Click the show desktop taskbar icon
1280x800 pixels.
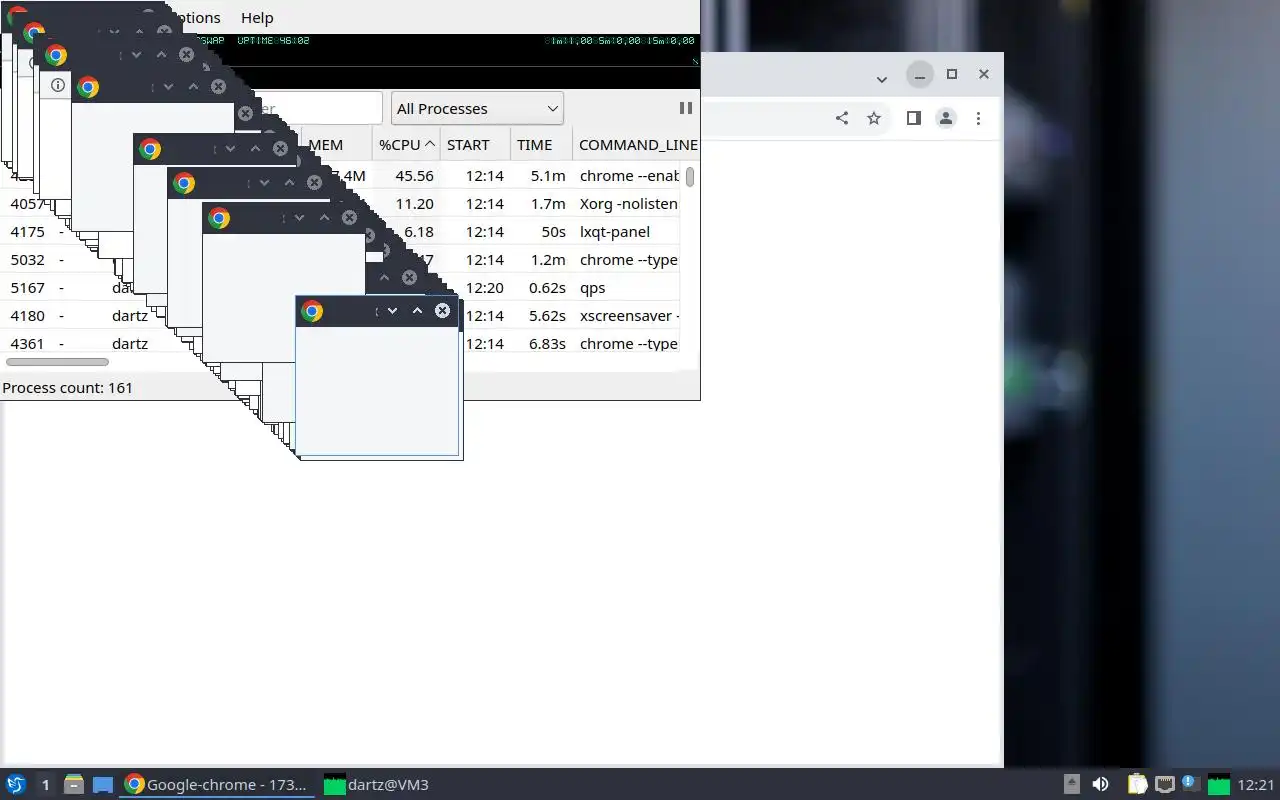point(103,784)
